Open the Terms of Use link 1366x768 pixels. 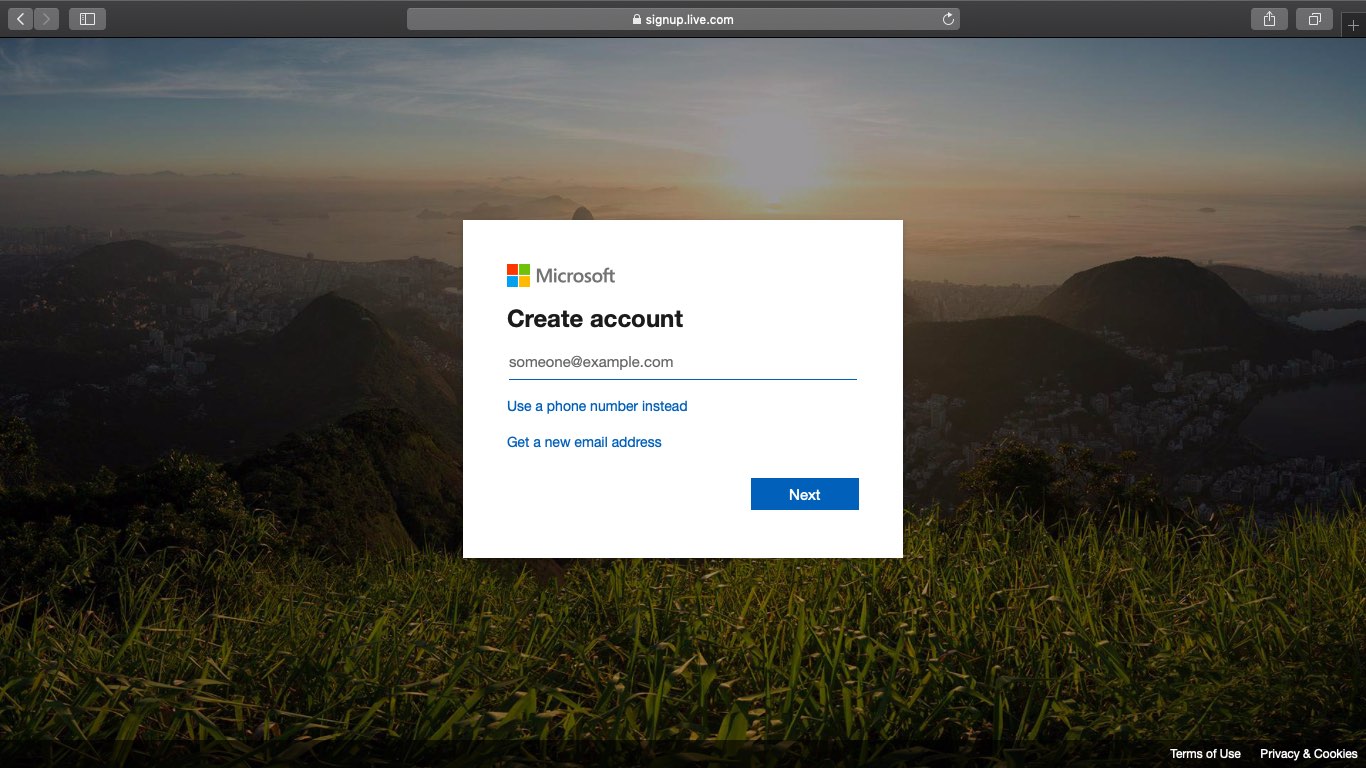click(1205, 753)
